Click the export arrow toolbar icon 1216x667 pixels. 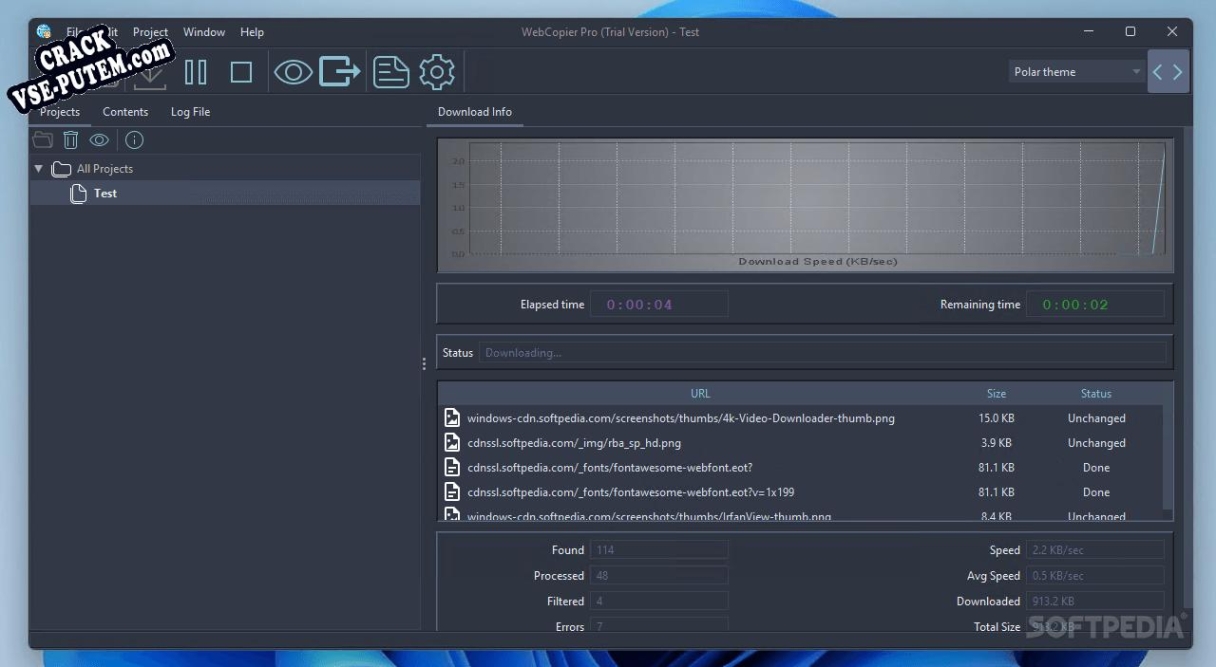(x=340, y=72)
